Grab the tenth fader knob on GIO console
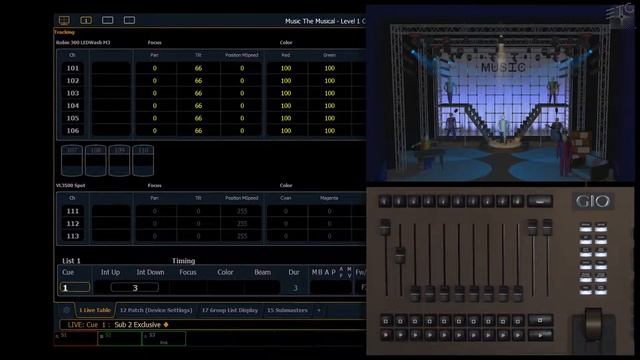Viewport: 640px width, 360px height. tap(518, 293)
